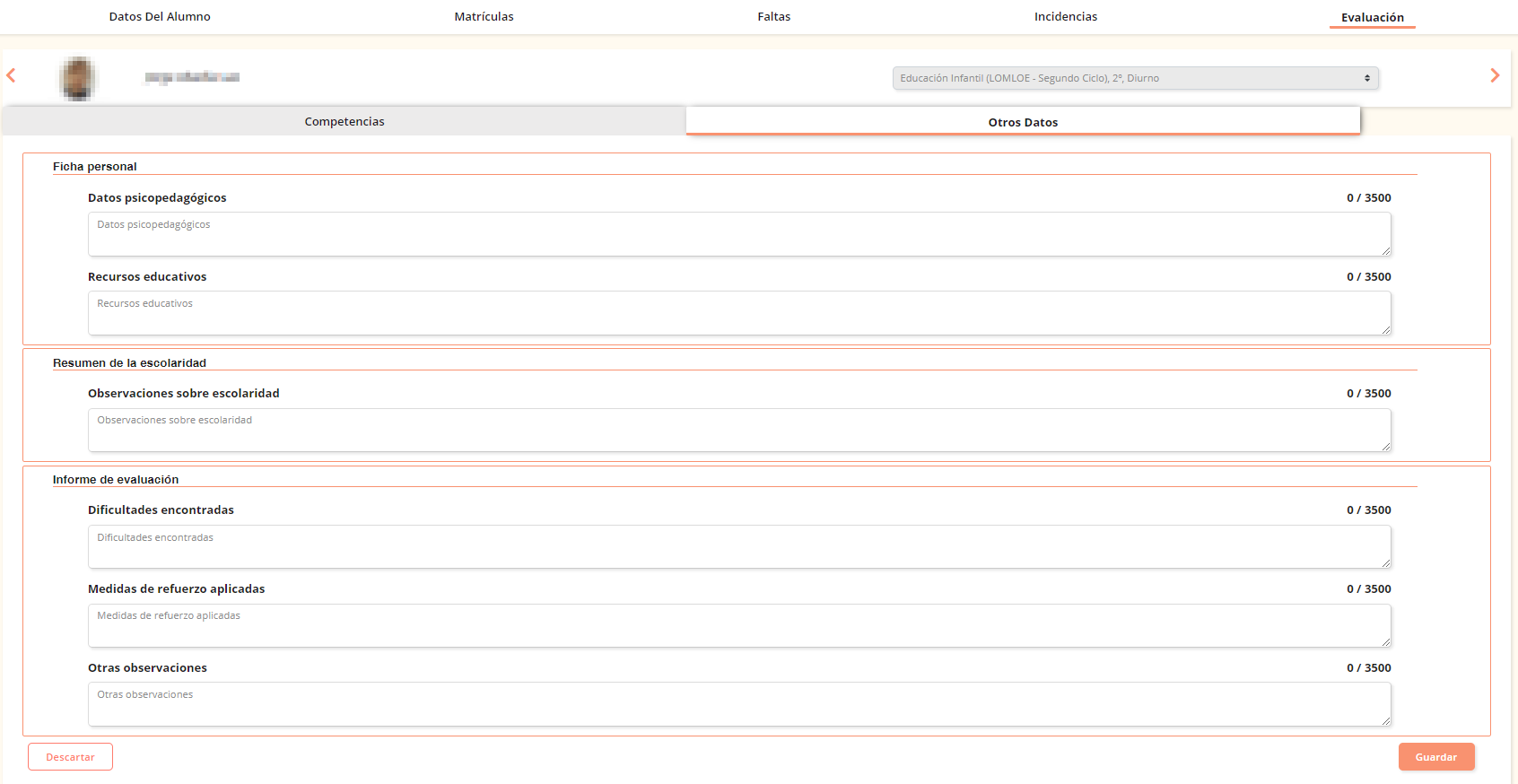This screenshot has width=1518, height=784.
Task: Open the Datos Del Alumno tab
Action: (160, 17)
